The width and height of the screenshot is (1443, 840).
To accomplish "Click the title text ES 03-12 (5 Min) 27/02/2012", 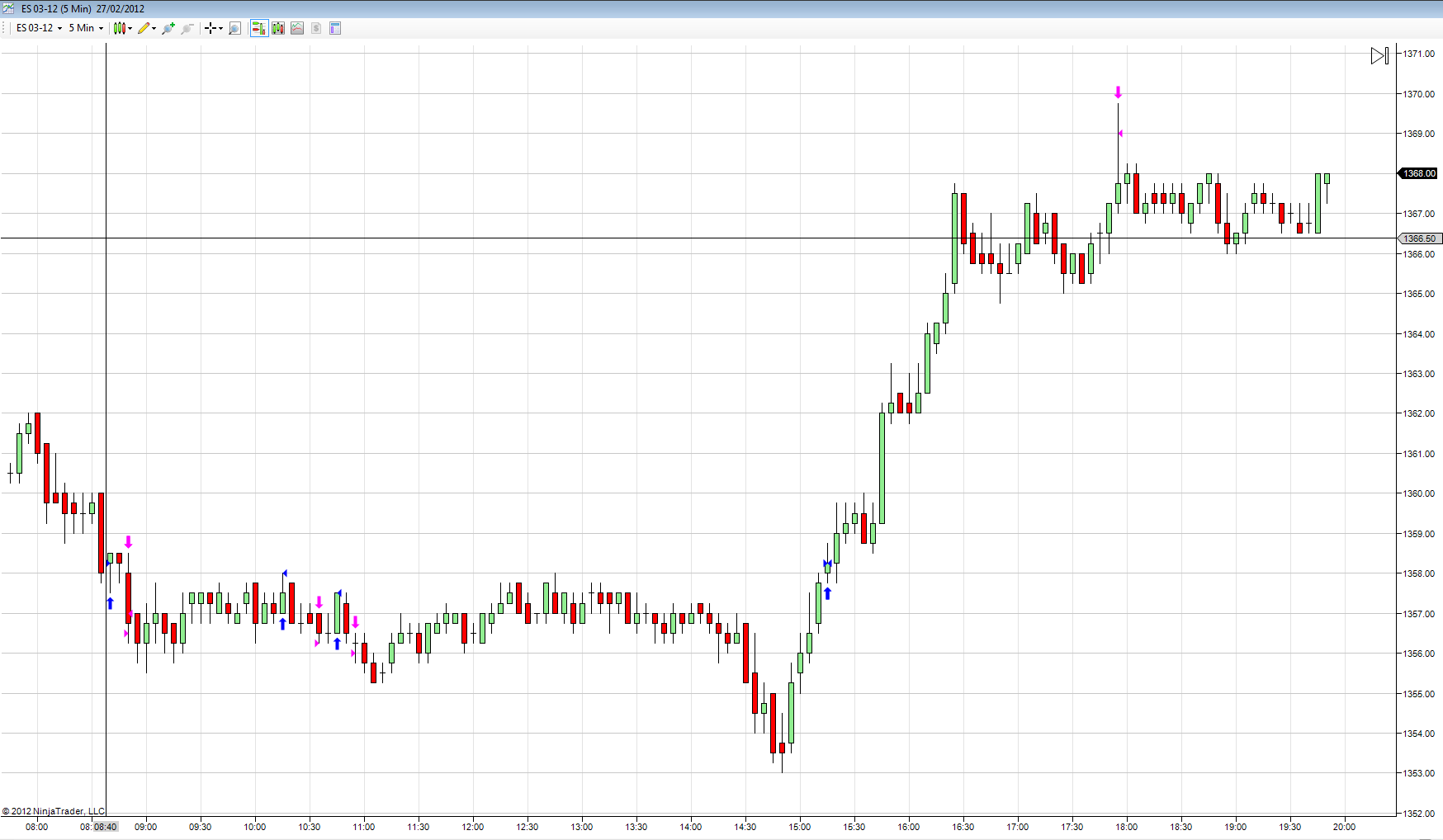I will click(x=83, y=9).
